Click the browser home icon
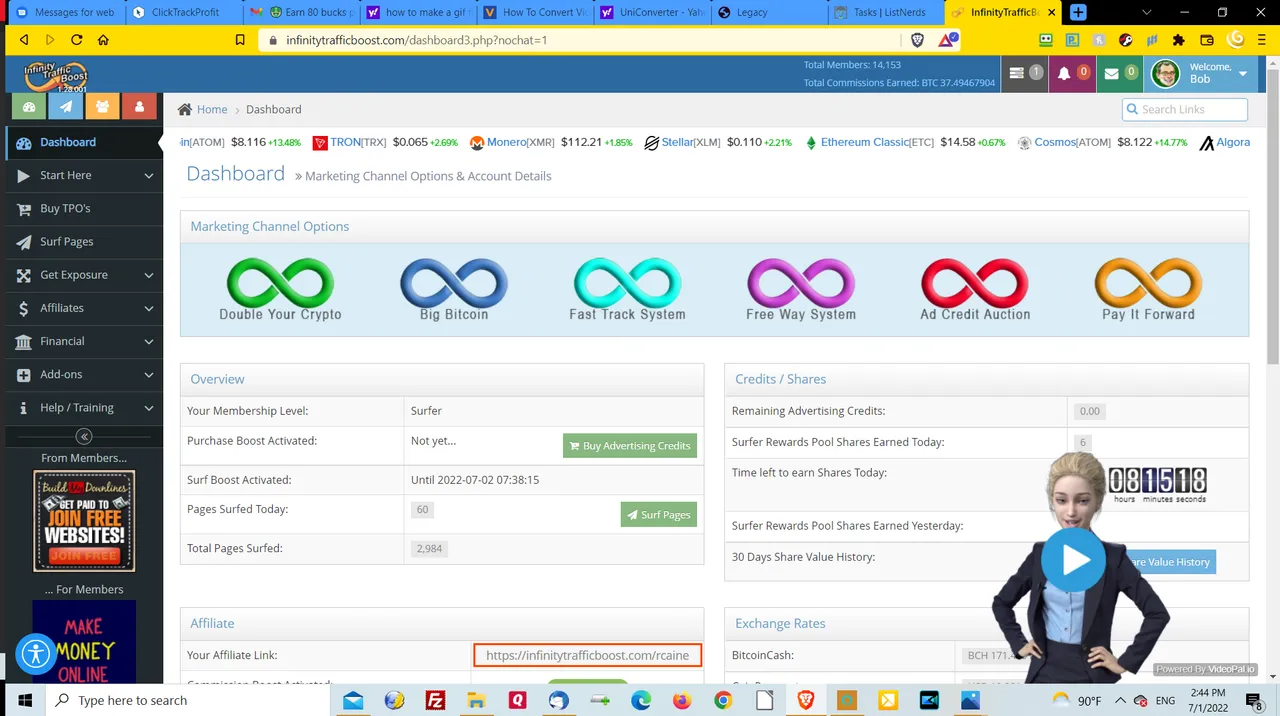Image resolution: width=1280 pixels, height=716 pixels. 103,40
